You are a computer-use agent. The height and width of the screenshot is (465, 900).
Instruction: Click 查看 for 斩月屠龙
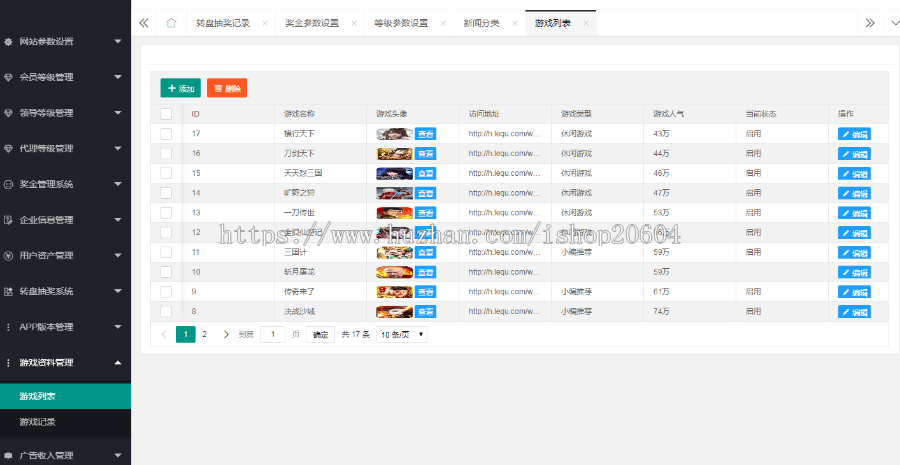pos(425,272)
